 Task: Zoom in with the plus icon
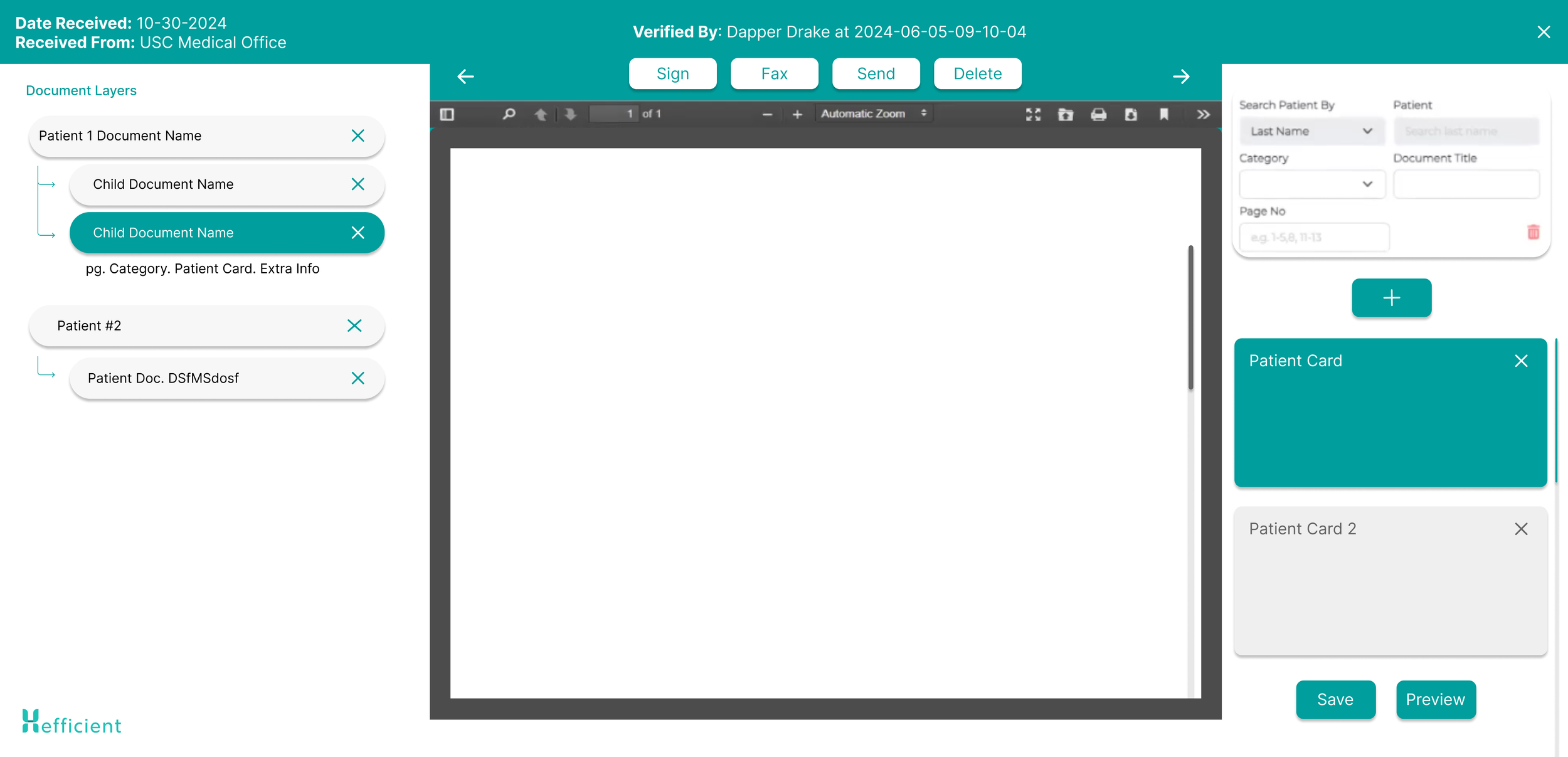[x=797, y=114]
